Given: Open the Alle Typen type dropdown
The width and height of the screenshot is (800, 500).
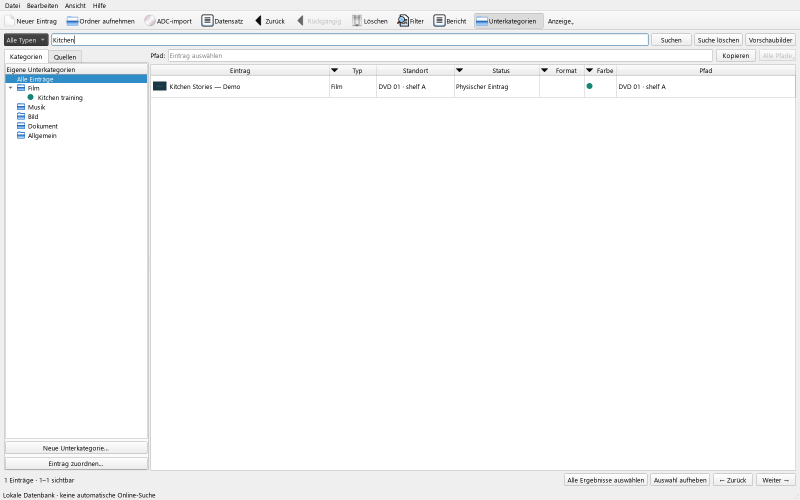Looking at the screenshot, I should 26,40.
